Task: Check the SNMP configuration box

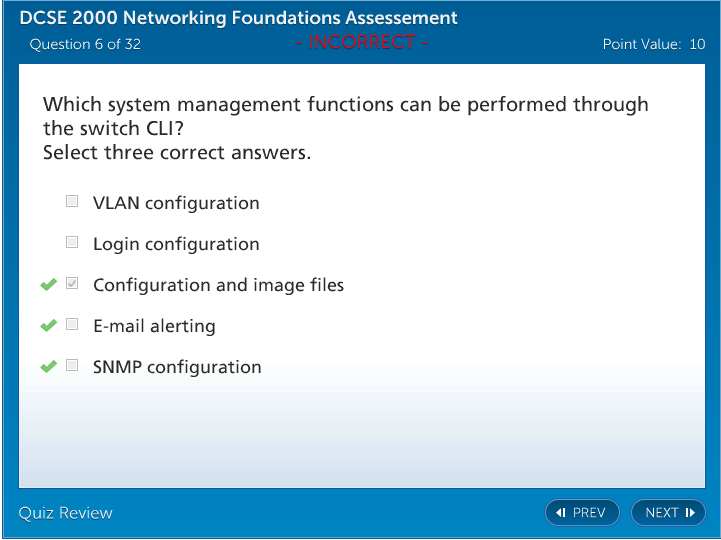Action: [x=72, y=365]
